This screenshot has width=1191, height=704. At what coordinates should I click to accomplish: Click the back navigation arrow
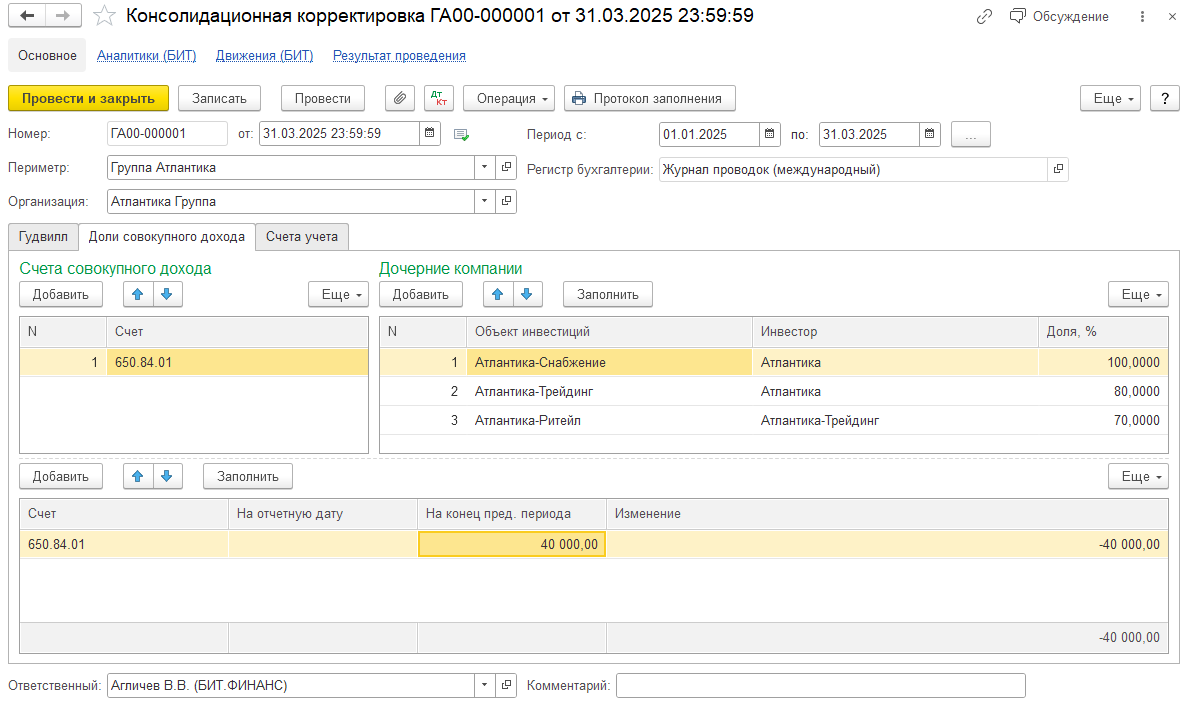click(28, 16)
